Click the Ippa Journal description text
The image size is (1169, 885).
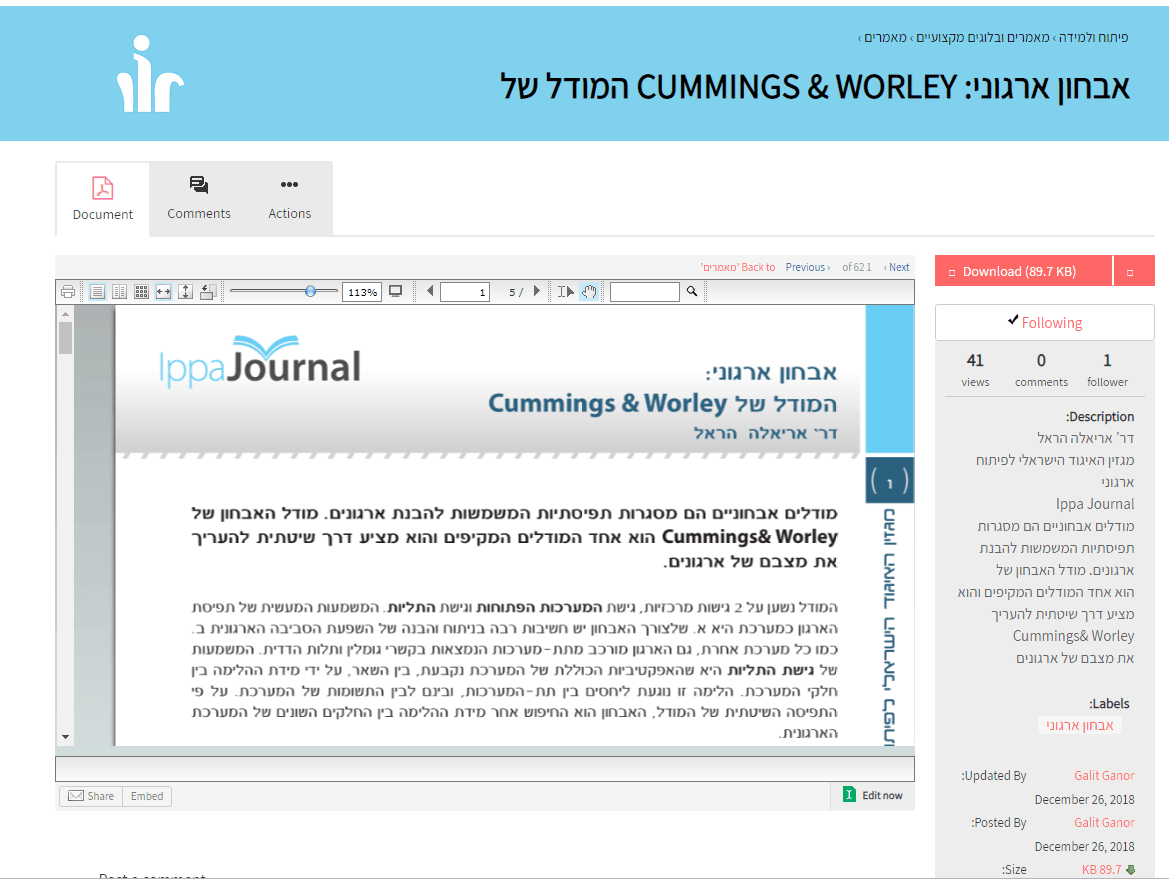click(x=1094, y=504)
